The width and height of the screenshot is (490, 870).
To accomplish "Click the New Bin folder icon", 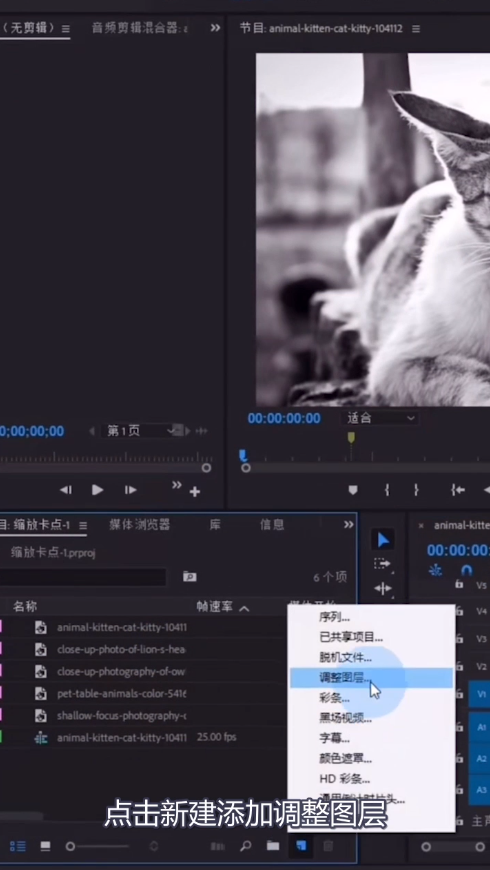I will pos(272,846).
